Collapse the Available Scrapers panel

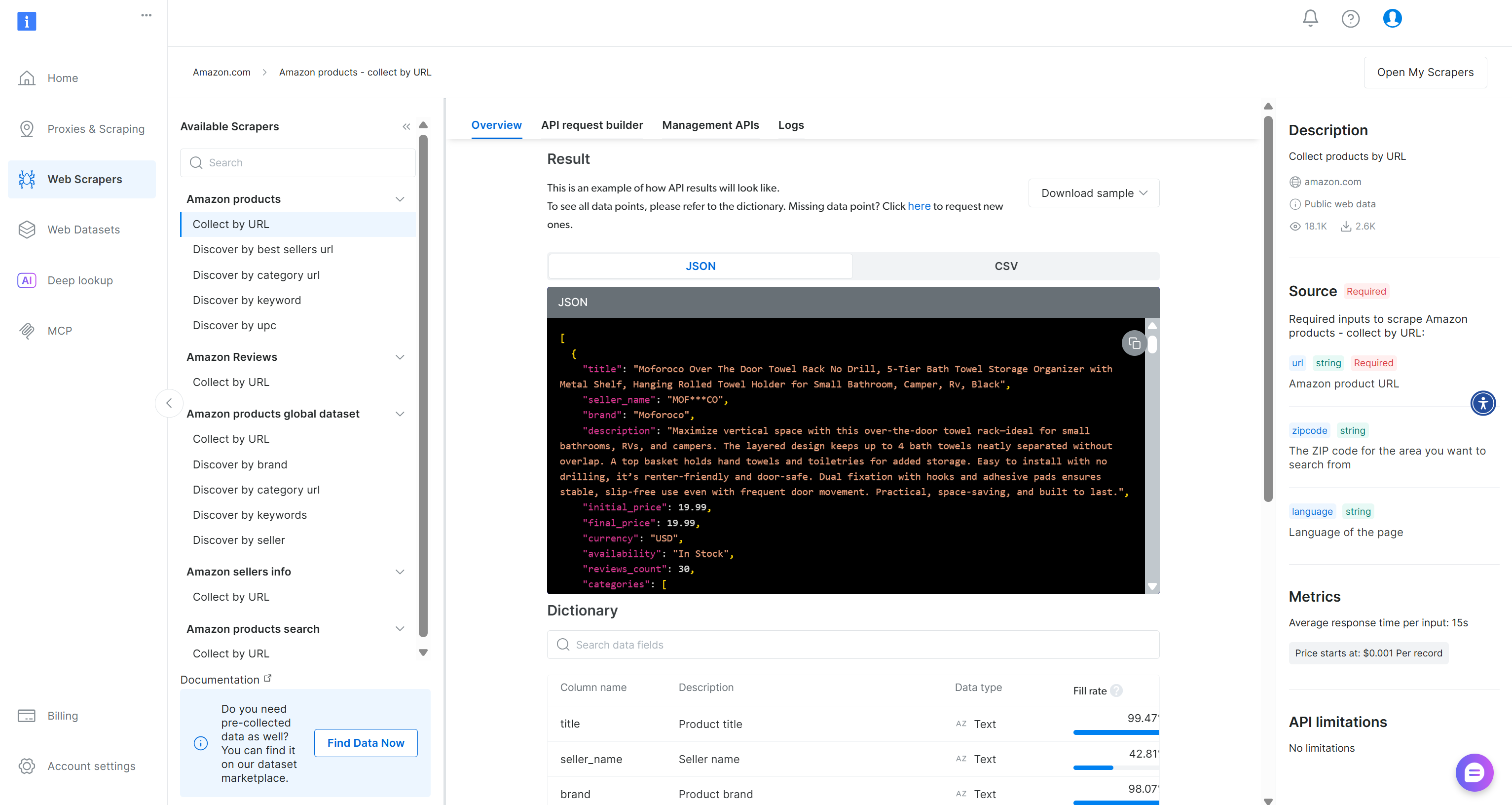[406, 126]
